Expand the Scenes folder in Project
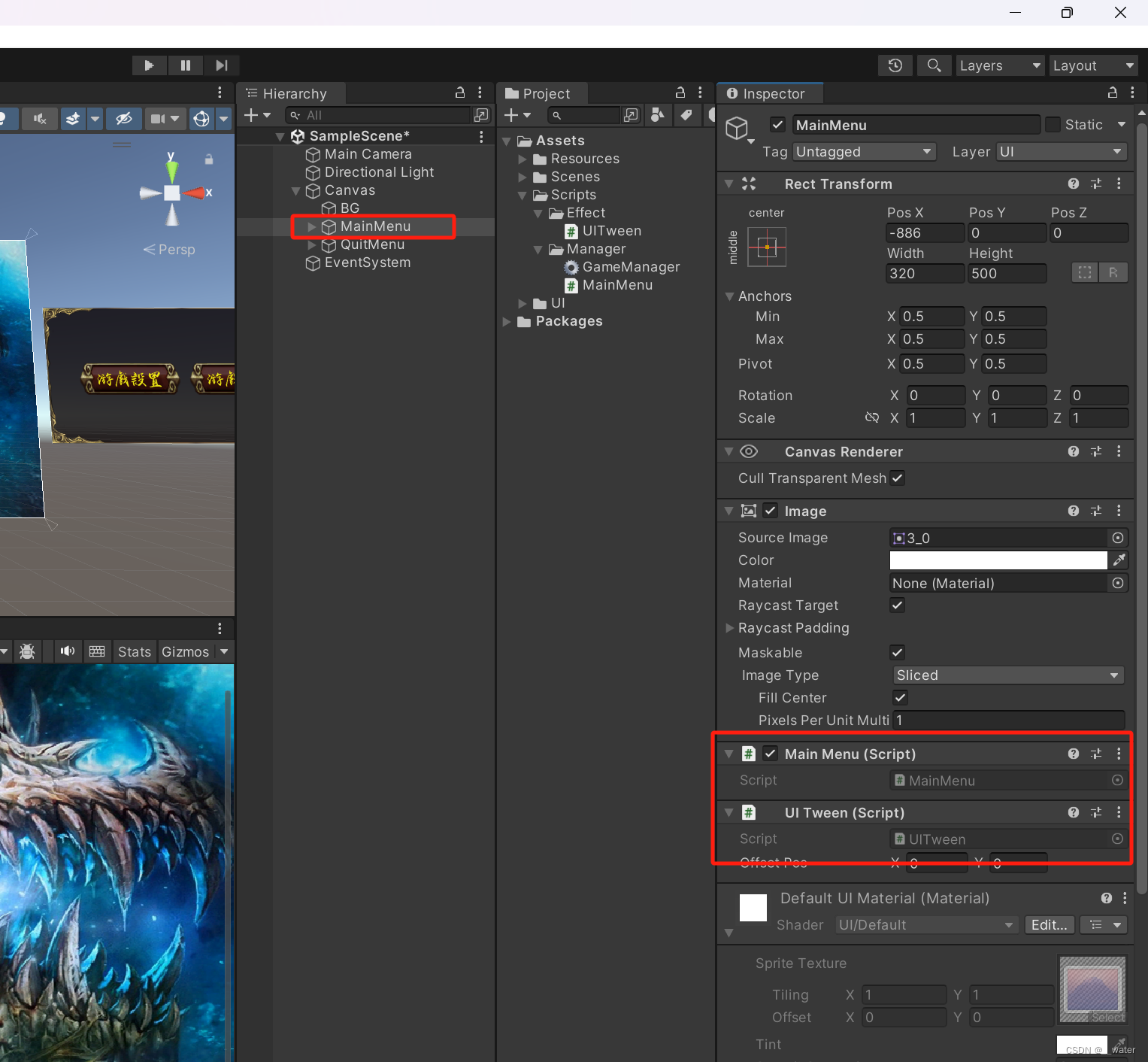1148x1062 pixels. click(x=523, y=177)
